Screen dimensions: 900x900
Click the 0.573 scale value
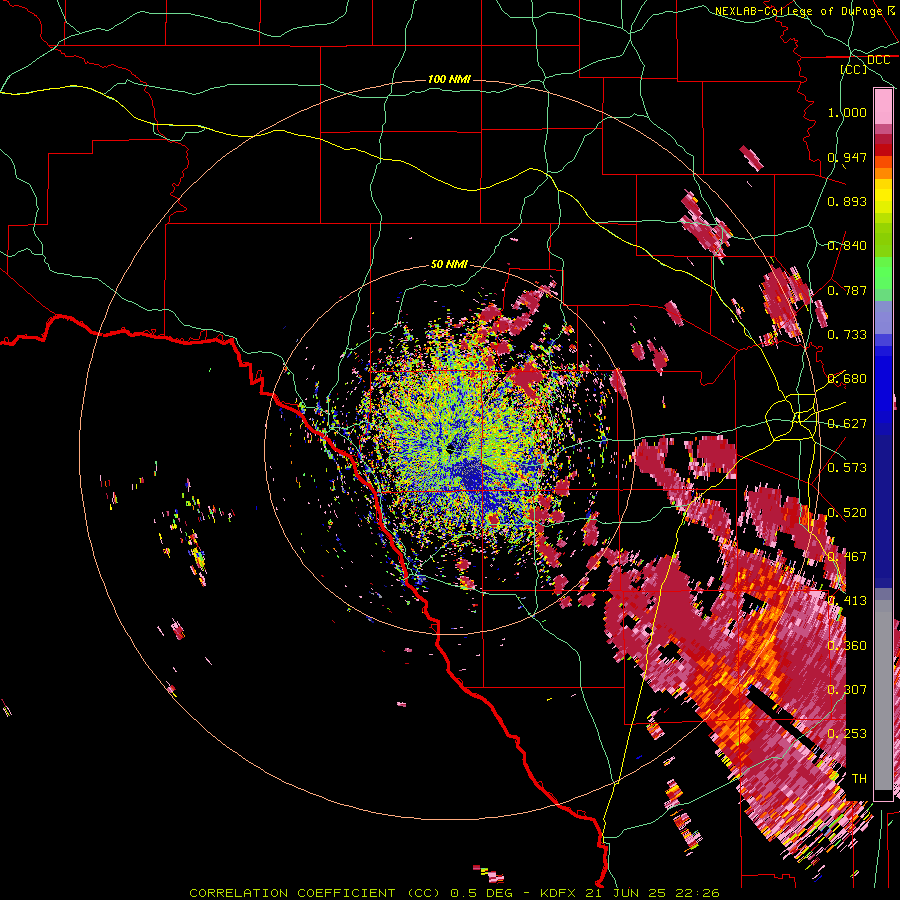click(847, 467)
